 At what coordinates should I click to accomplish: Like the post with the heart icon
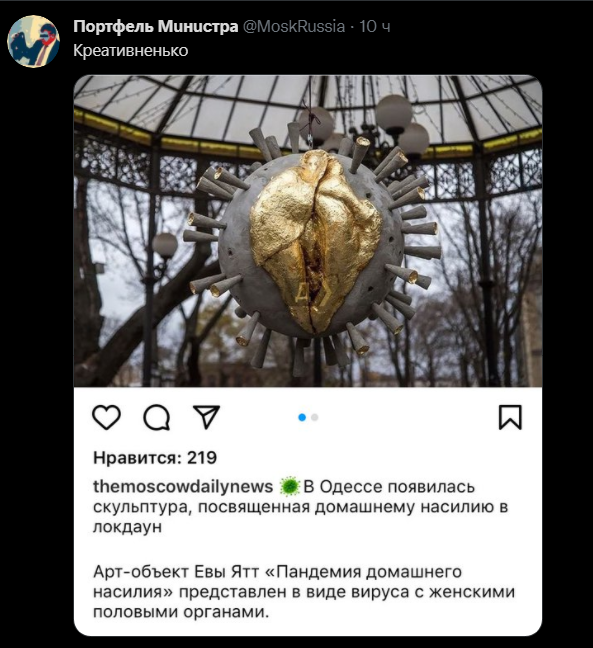point(106,417)
